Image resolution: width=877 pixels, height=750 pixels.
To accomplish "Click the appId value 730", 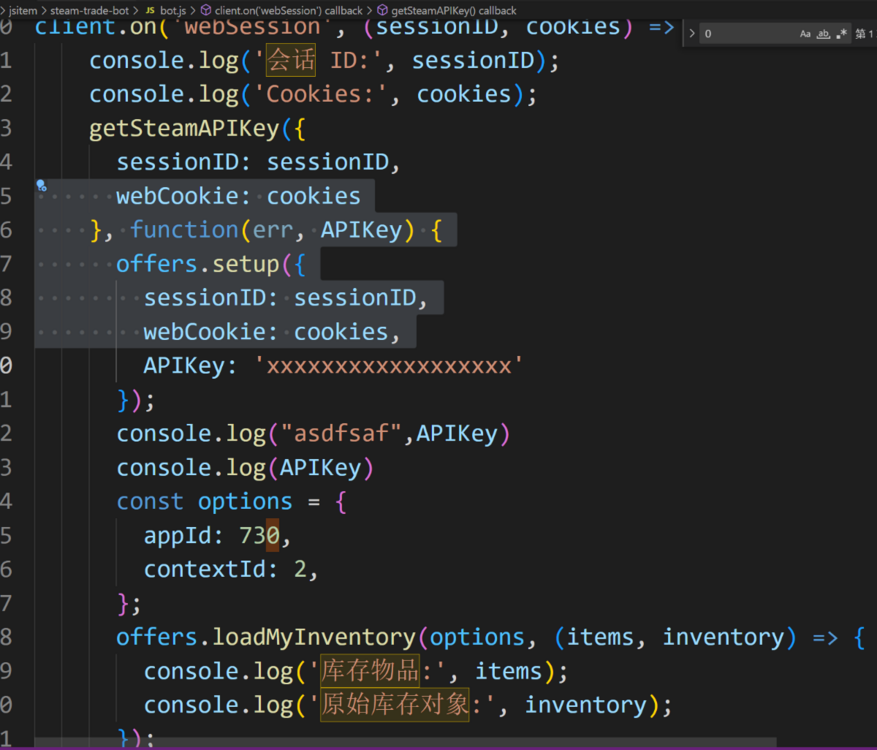I will click(259, 535).
